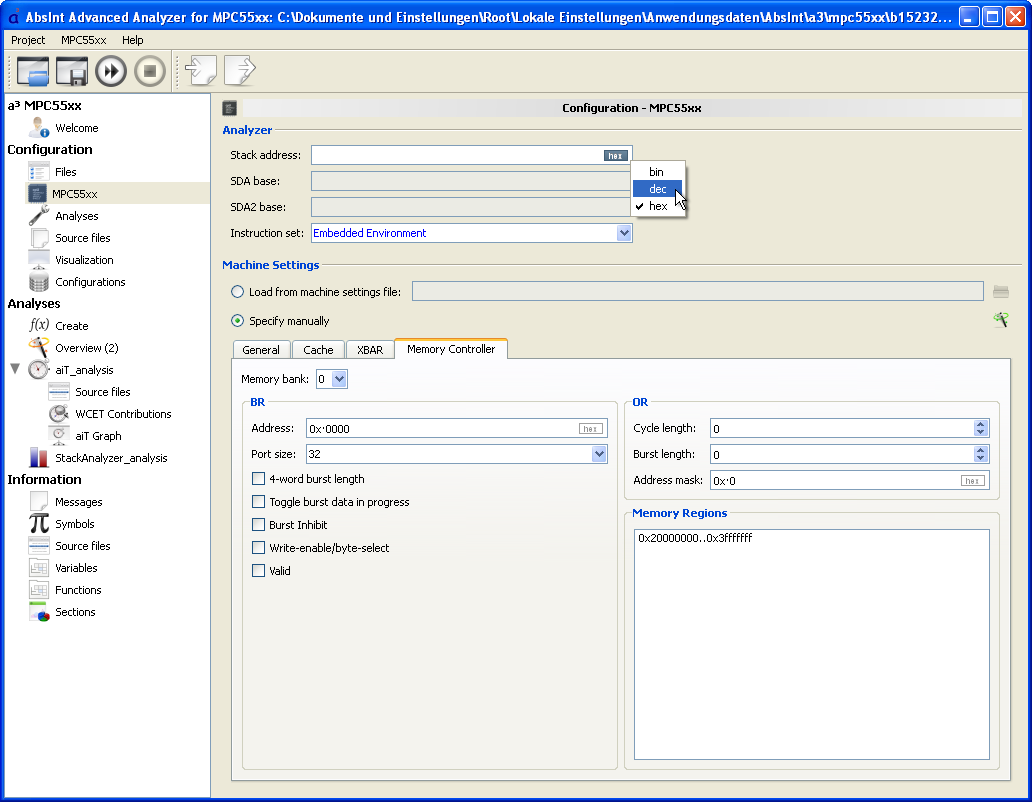
Task: Export document toolbar icon
Action: pos(240,70)
